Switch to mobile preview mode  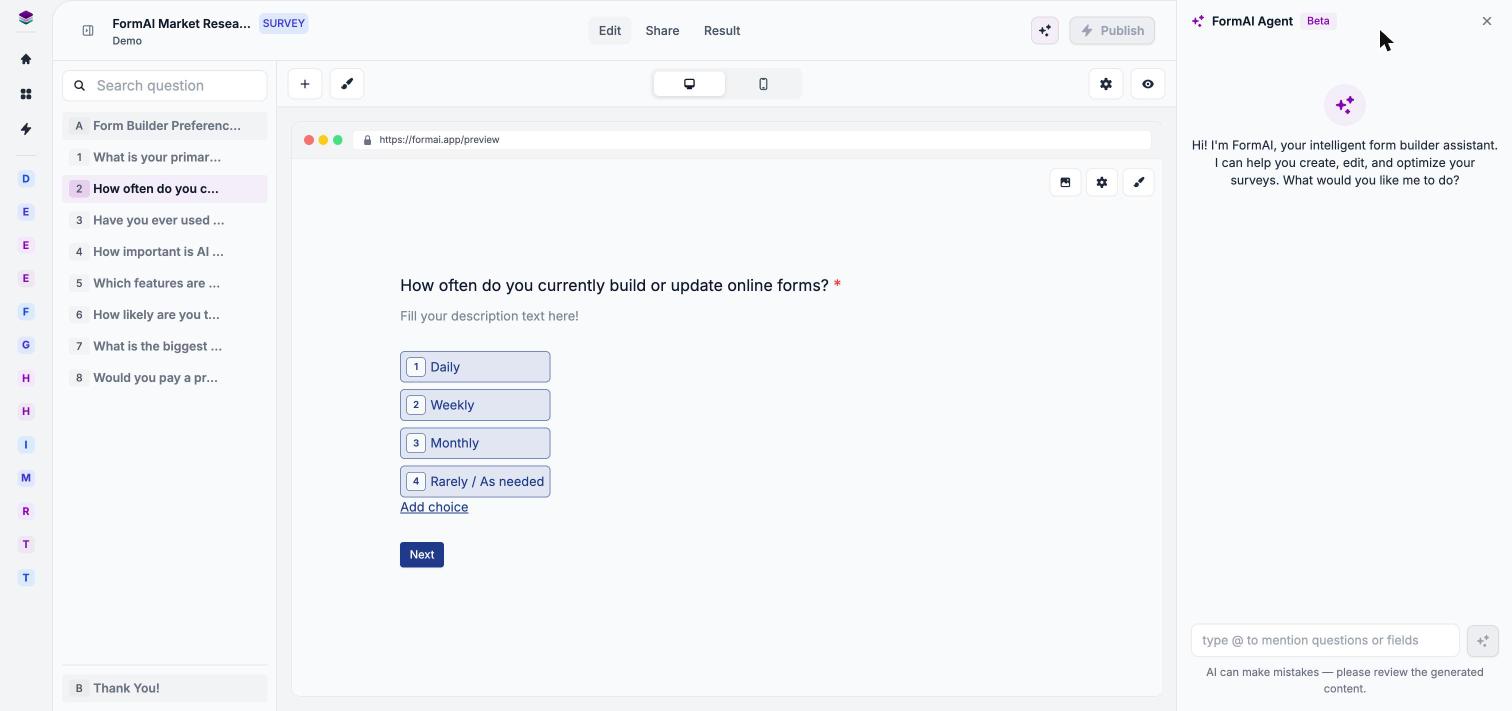coord(763,84)
